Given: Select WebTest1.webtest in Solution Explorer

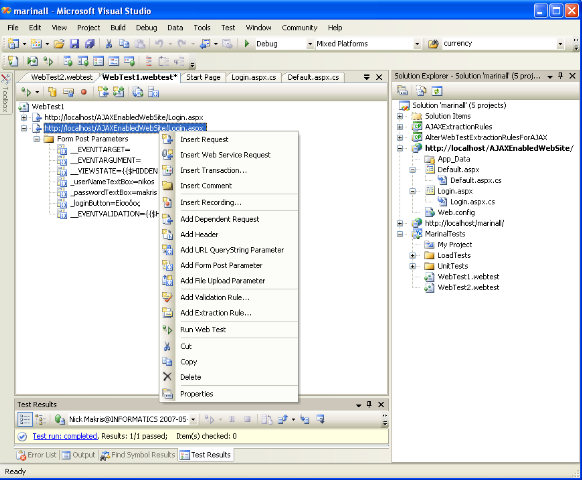Looking at the screenshot, I should pyautogui.click(x=468, y=277).
